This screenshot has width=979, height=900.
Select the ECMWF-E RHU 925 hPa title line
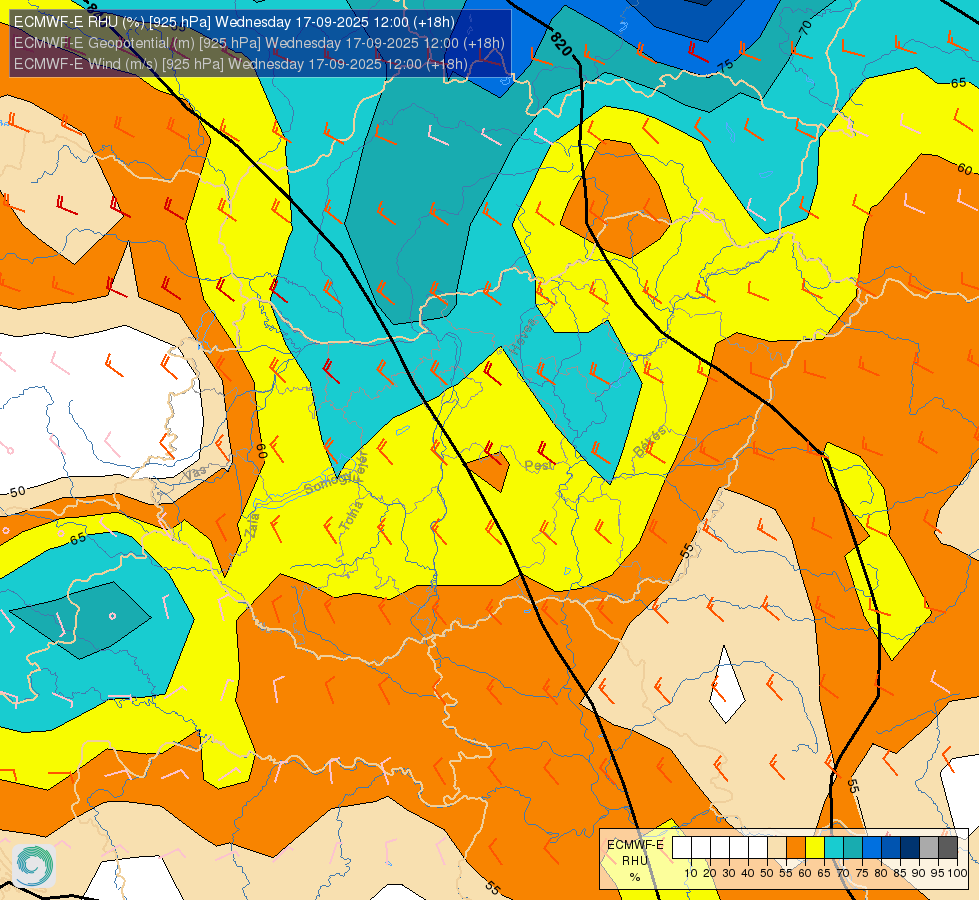coord(234,22)
